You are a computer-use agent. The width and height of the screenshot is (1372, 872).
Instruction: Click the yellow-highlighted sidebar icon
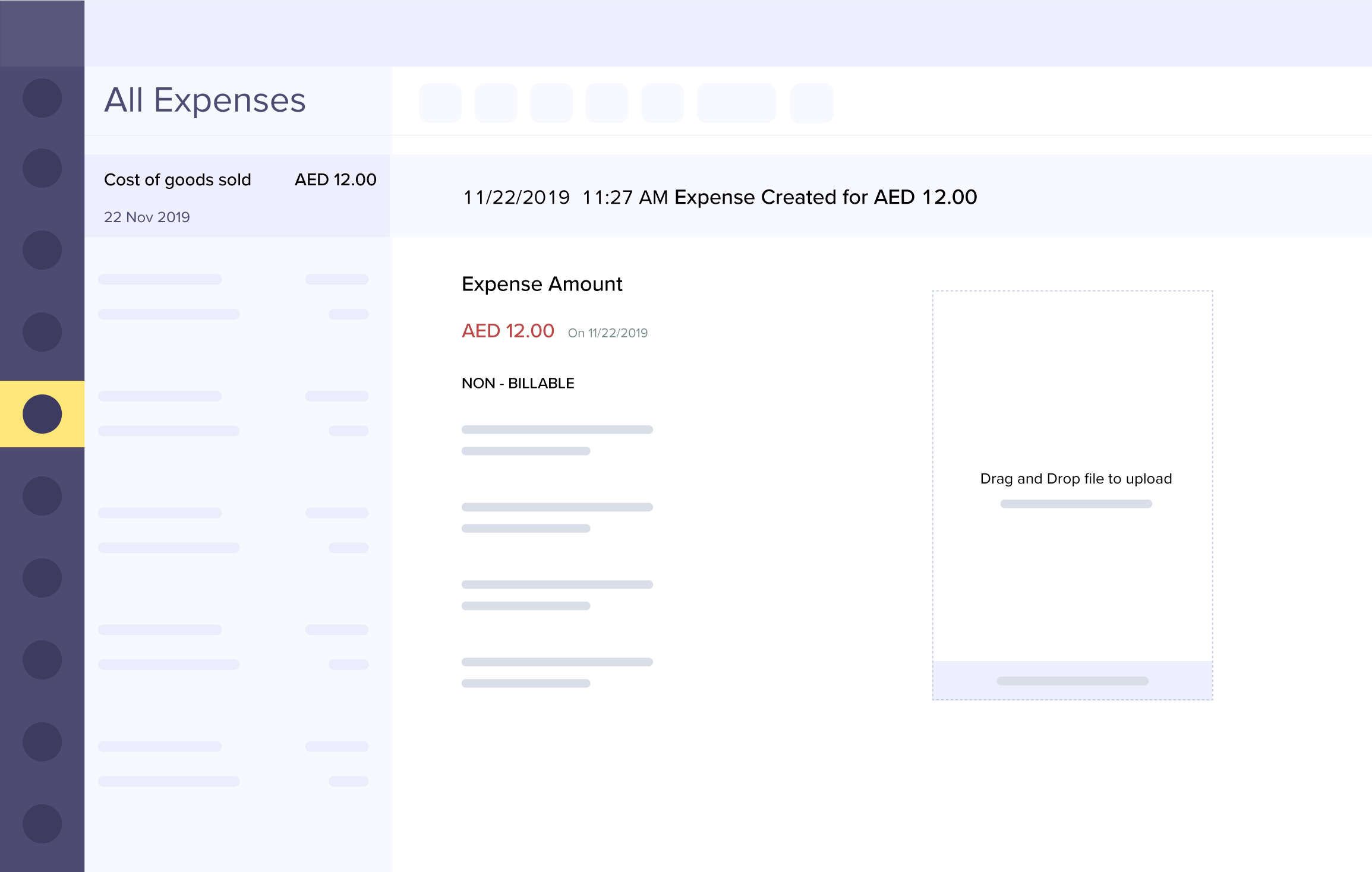pos(42,414)
